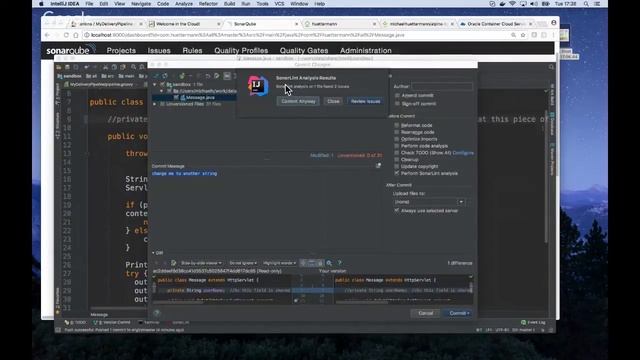Open the VCS menu in macOS menu bar
This screenshot has height=360, width=640.
[279, 4]
